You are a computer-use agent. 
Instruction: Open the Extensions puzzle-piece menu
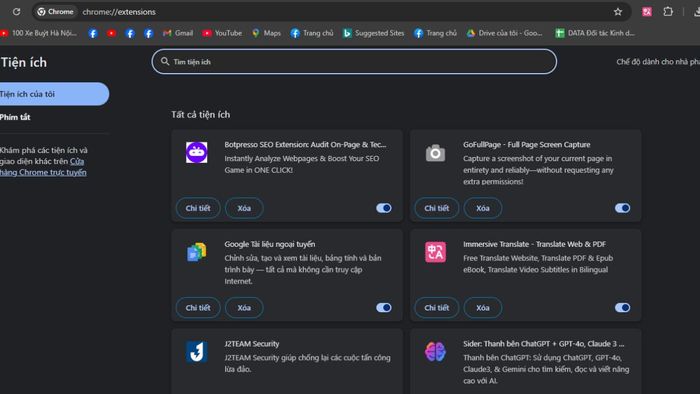[x=668, y=12]
